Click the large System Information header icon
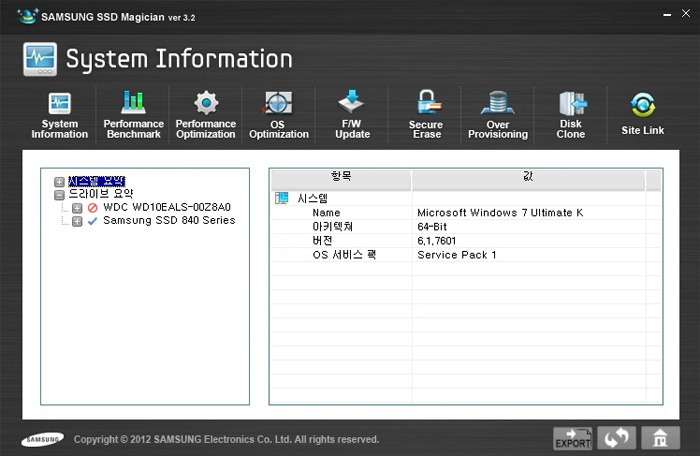Image resolution: width=700 pixels, height=456 pixels. [x=40, y=59]
